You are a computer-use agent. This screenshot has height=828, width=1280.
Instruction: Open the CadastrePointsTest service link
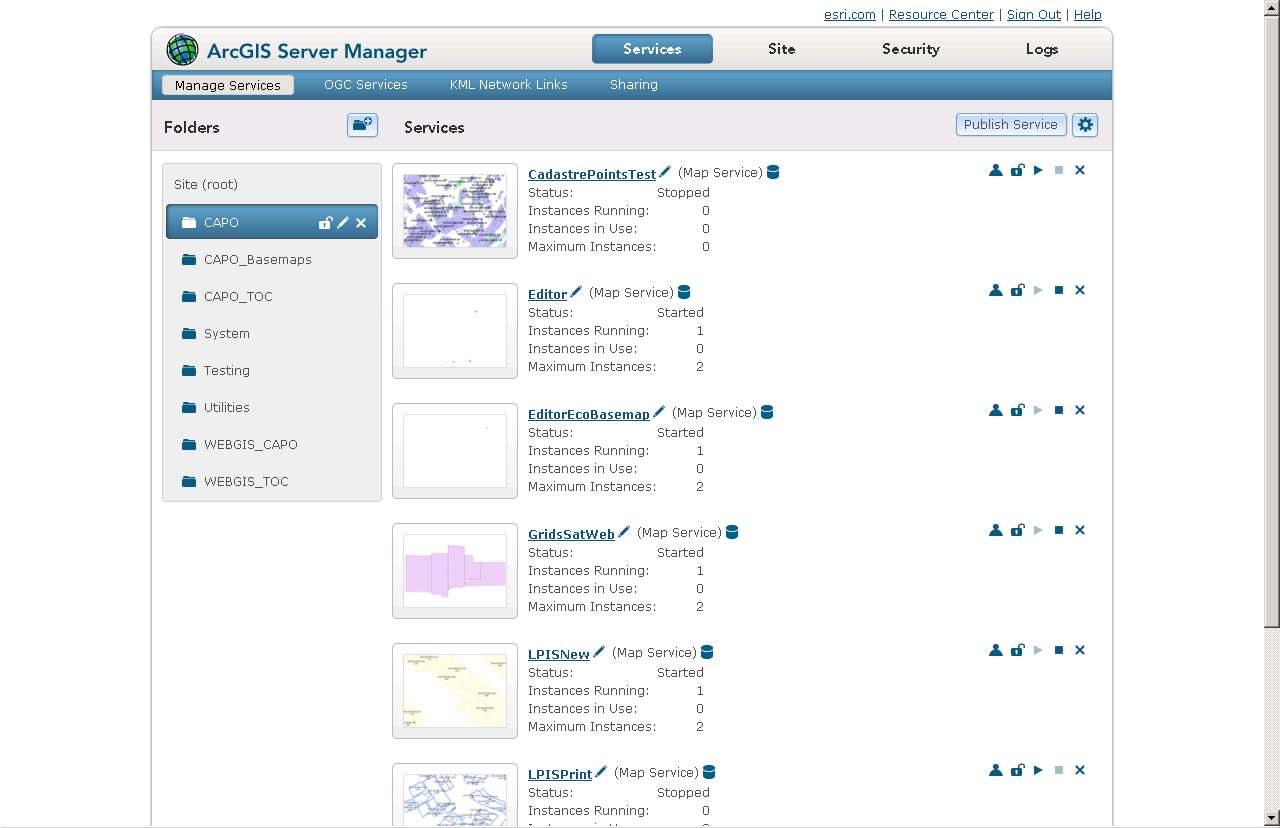(x=592, y=174)
